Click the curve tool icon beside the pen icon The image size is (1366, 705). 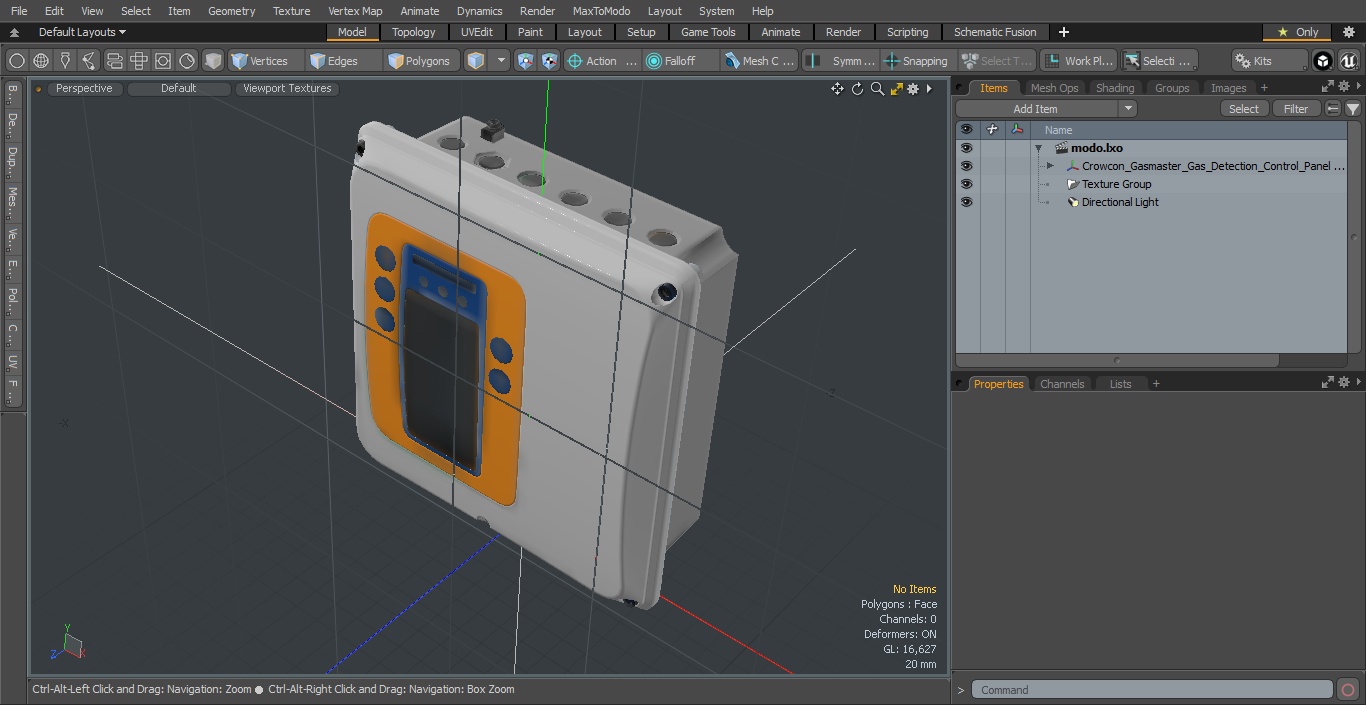click(x=89, y=61)
